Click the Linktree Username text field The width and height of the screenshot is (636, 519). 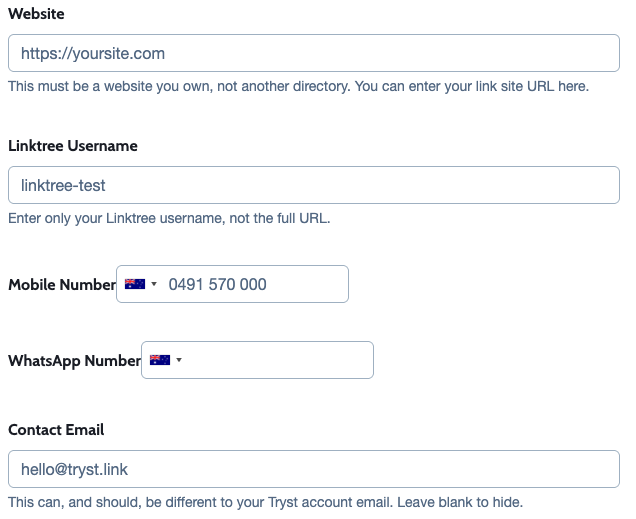pos(314,185)
